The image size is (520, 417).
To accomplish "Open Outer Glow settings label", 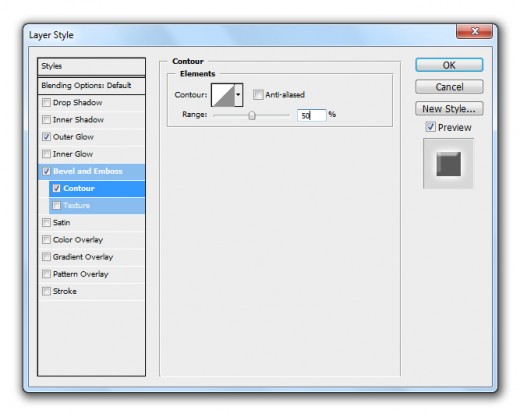I will click(x=73, y=137).
